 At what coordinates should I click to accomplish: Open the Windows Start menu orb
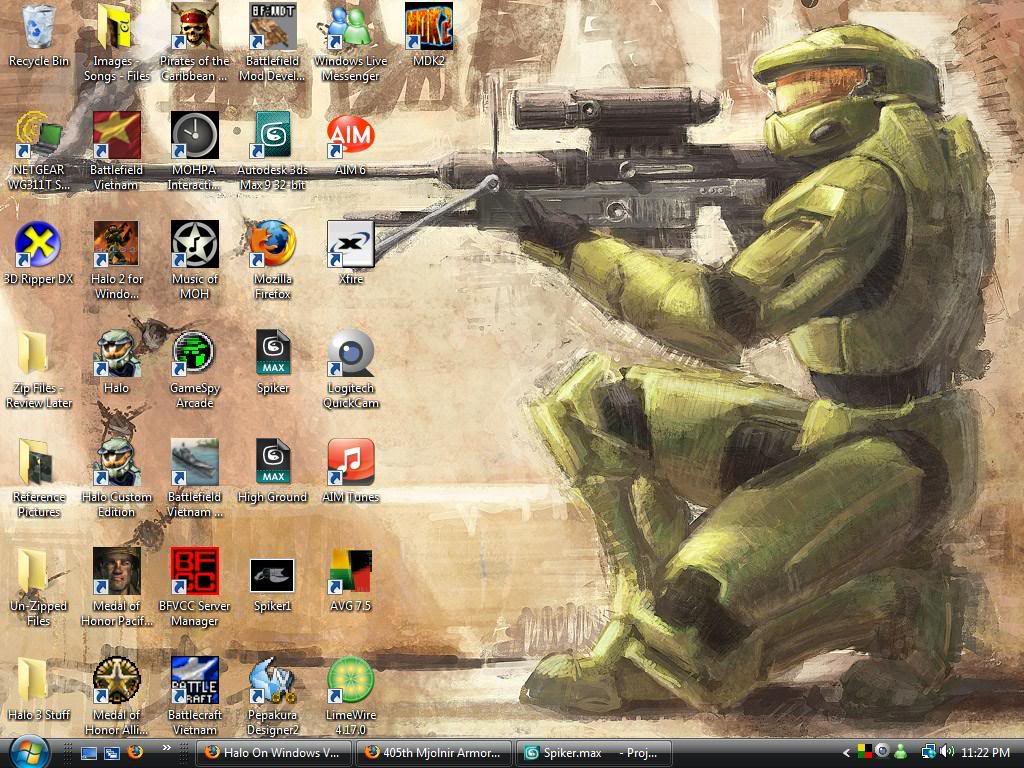(x=28, y=752)
